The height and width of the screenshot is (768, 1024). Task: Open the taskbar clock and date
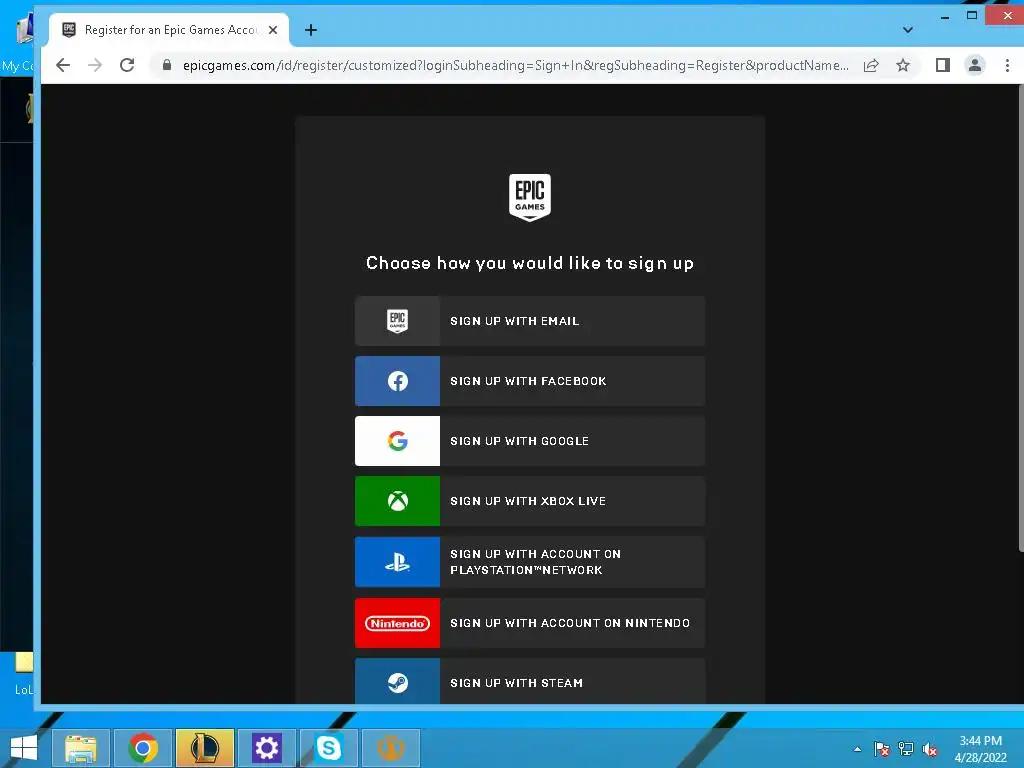980,749
